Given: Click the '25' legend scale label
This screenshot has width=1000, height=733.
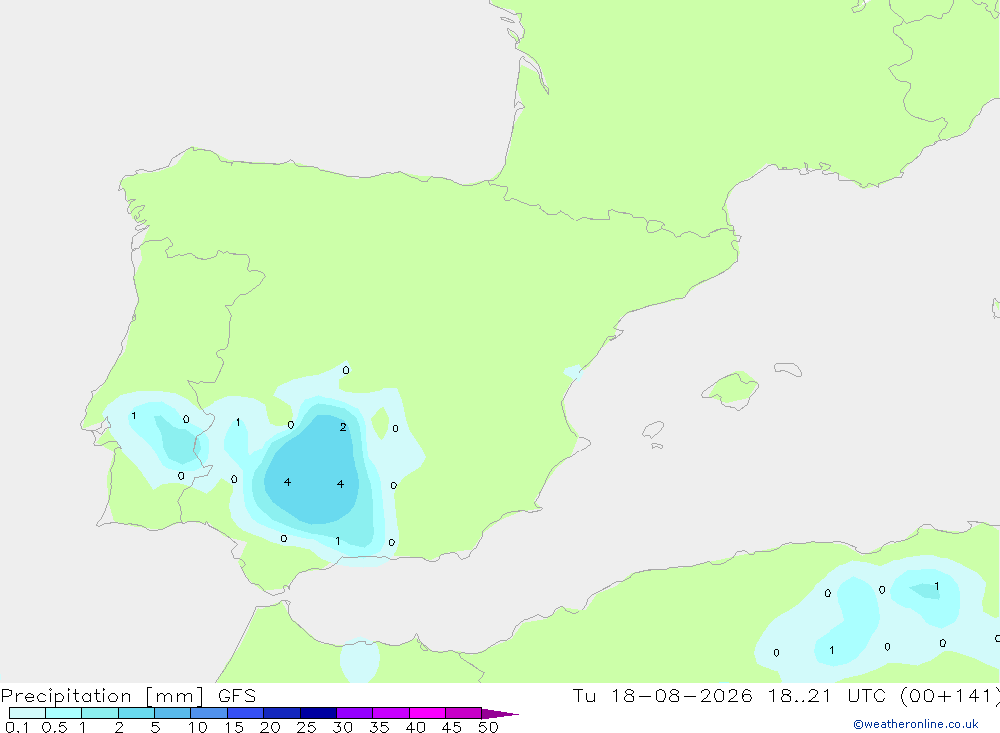Looking at the screenshot, I should pos(306,727).
